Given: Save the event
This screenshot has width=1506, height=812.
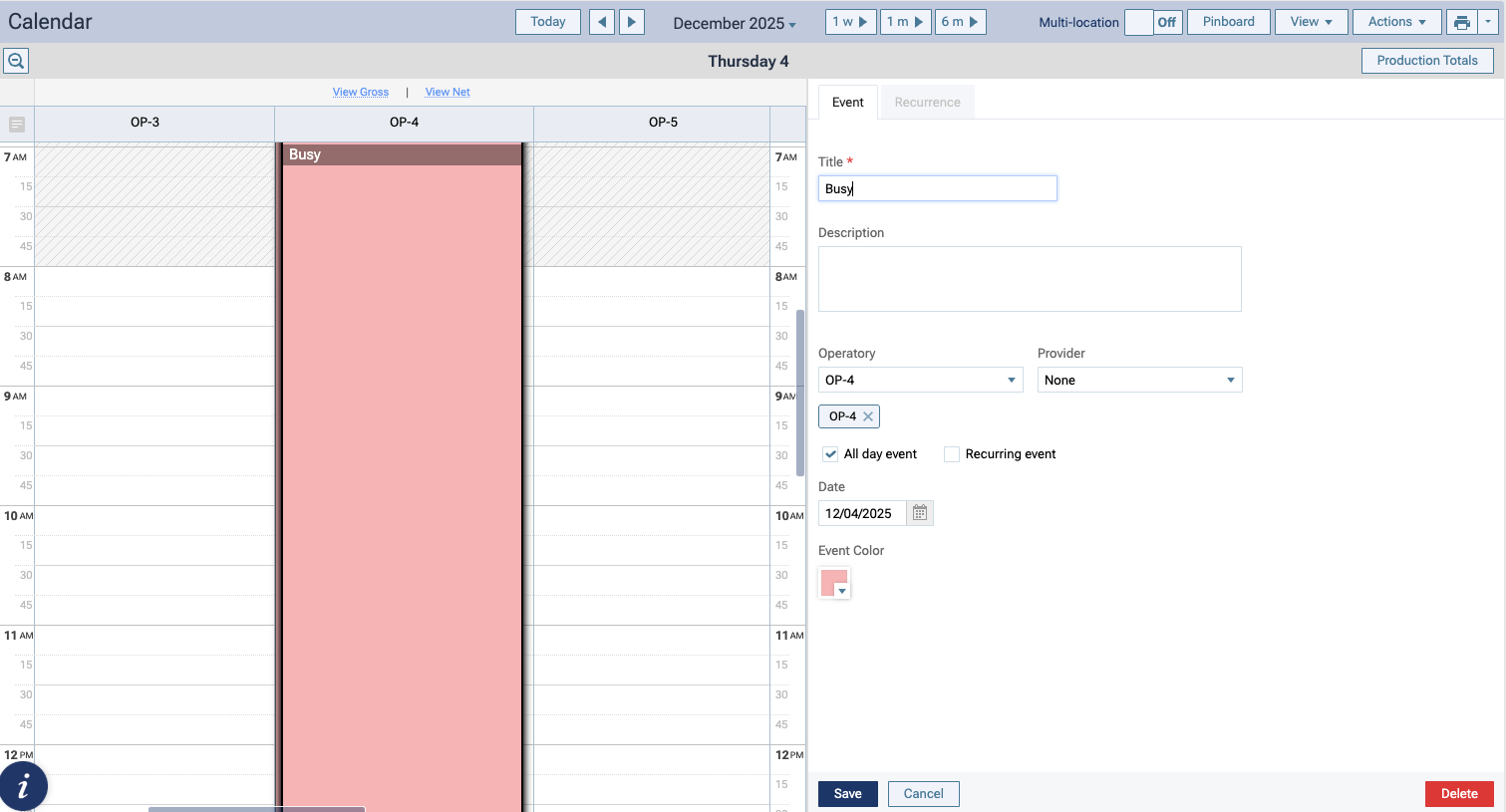Looking at the screenshot, I should click(847, 794).
